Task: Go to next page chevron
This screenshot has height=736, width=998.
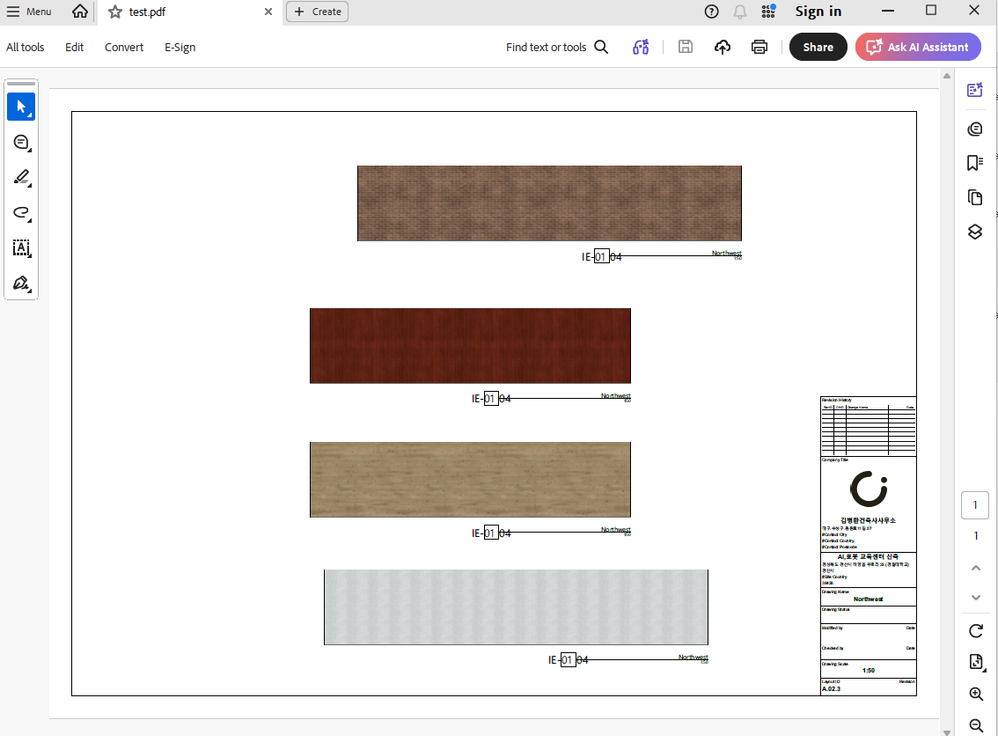Action: pos(976,598)
